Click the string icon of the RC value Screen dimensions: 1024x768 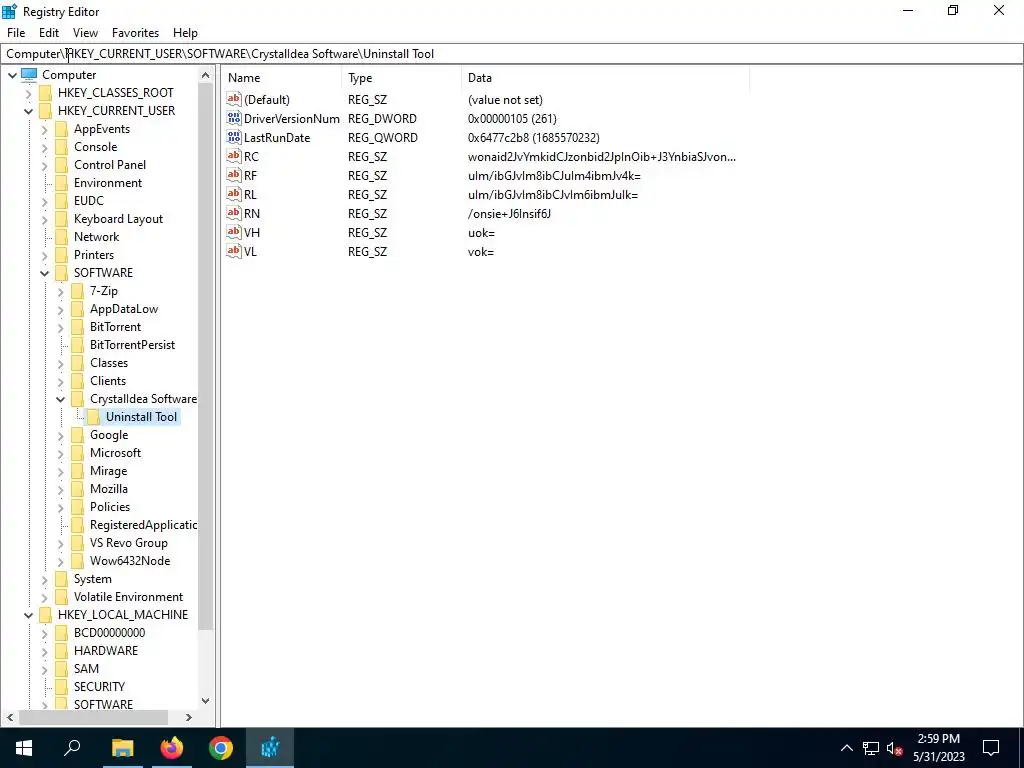234,156
